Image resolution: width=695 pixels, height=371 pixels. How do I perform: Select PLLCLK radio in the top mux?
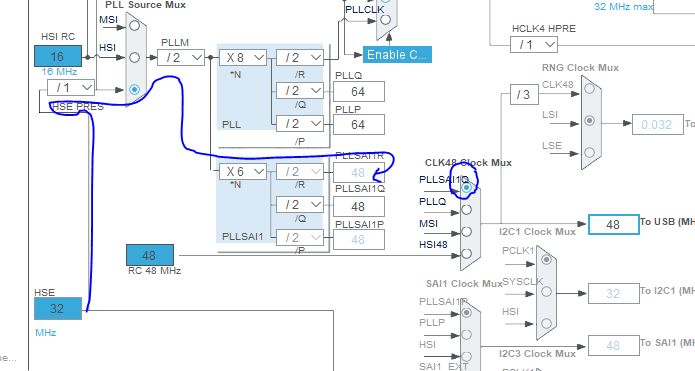(386, 20)
